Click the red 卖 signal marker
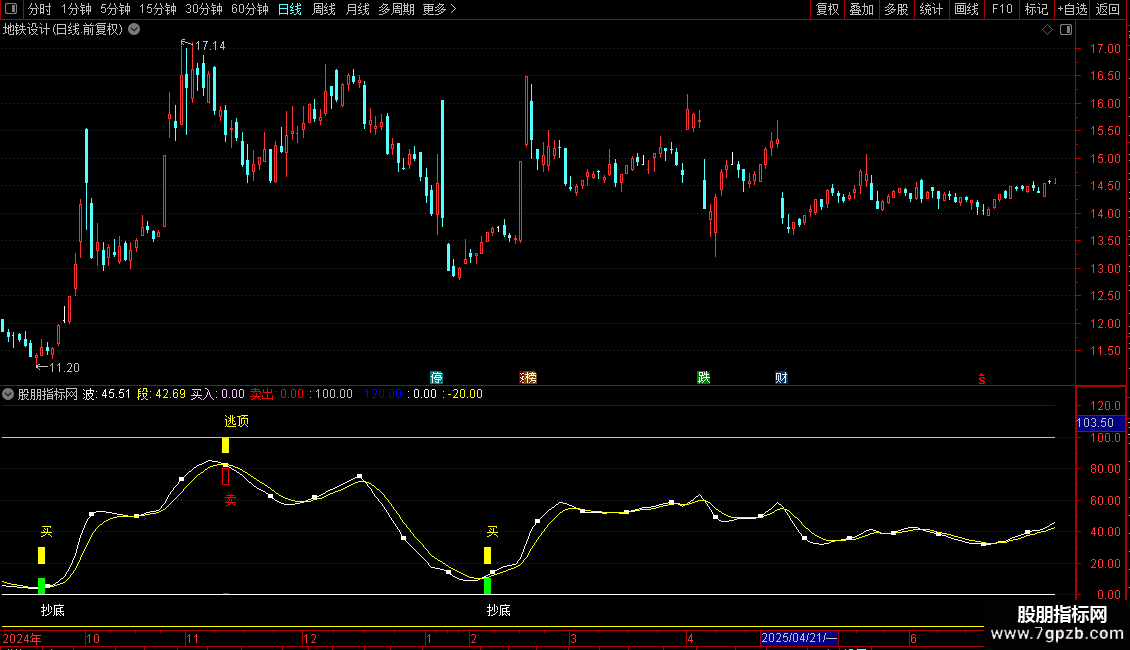The width and height of the screenshot is (1130, 650). pos(230,499)
